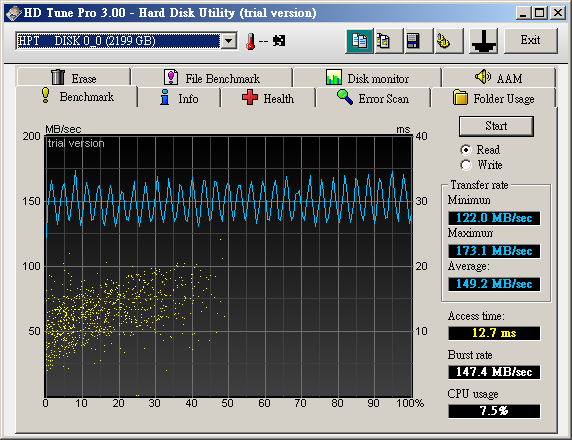The height and width of the screenshot is (440, 572).
Task: Click the HD Tune title bar icon
Action: click(13, 13)
